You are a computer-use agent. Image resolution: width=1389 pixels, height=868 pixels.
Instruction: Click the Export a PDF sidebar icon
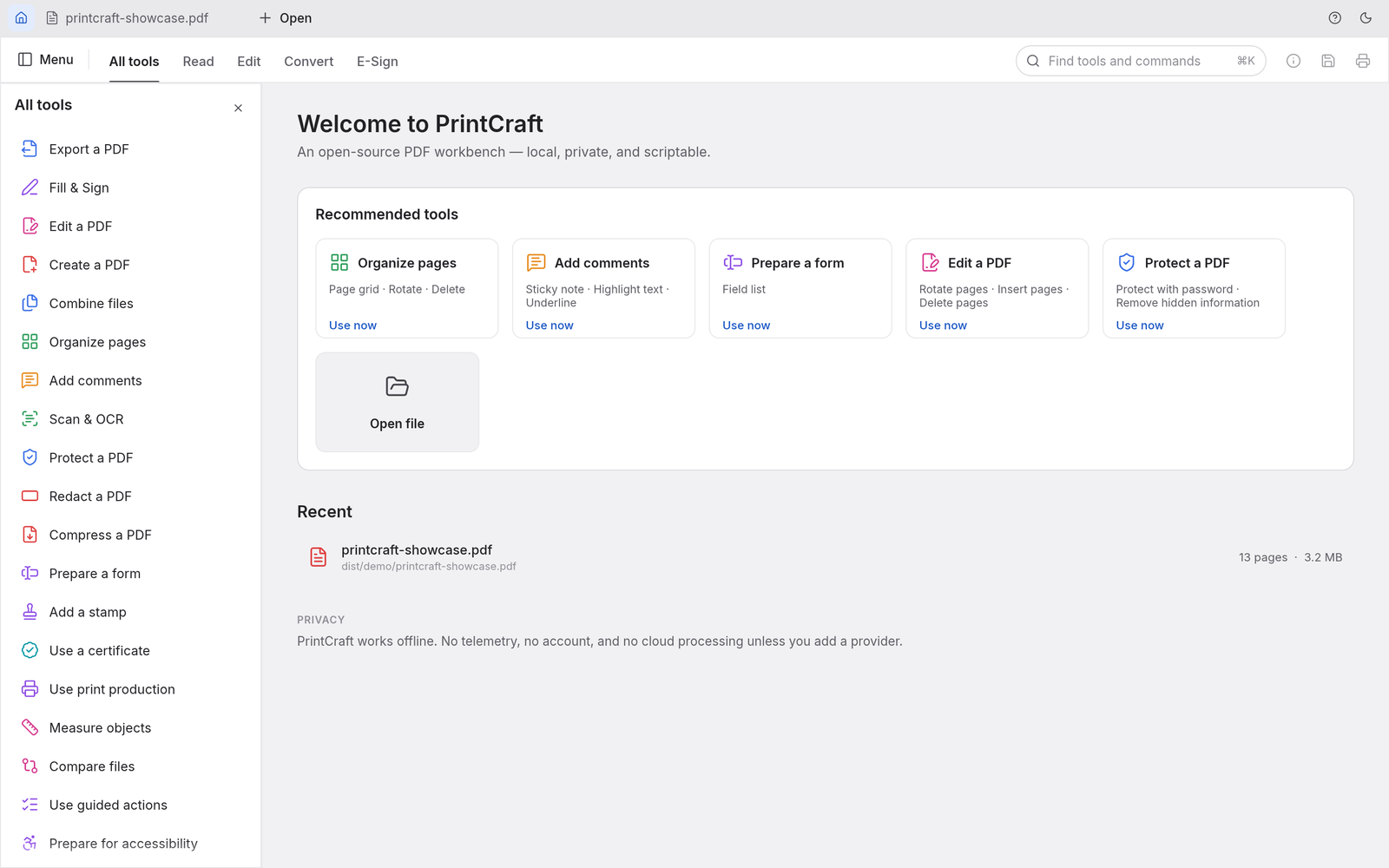pos(30,148)
